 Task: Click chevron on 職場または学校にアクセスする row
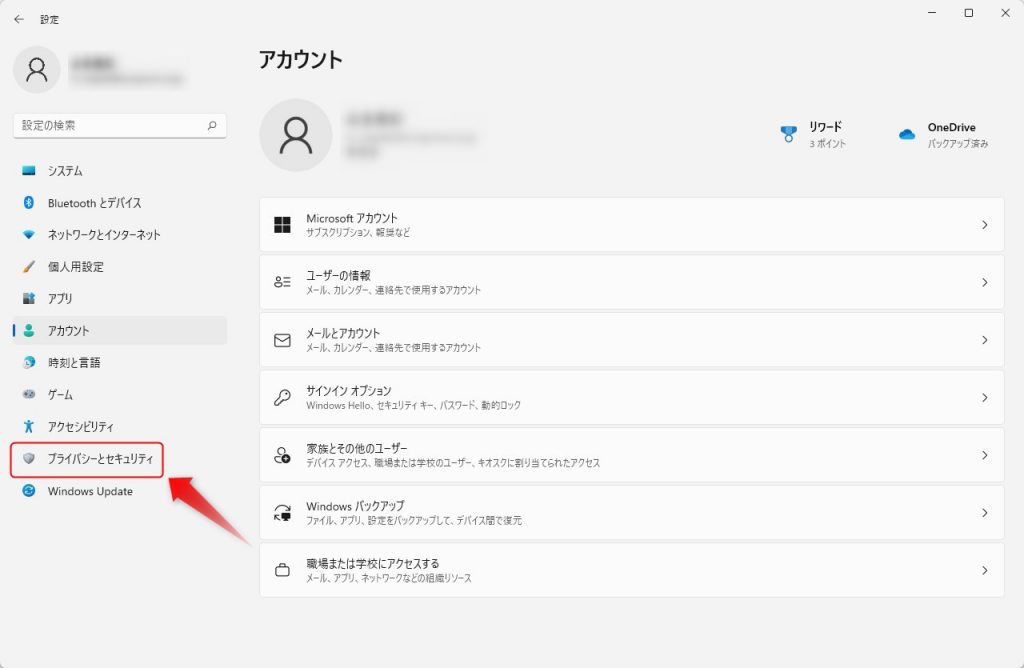(984, 570)
